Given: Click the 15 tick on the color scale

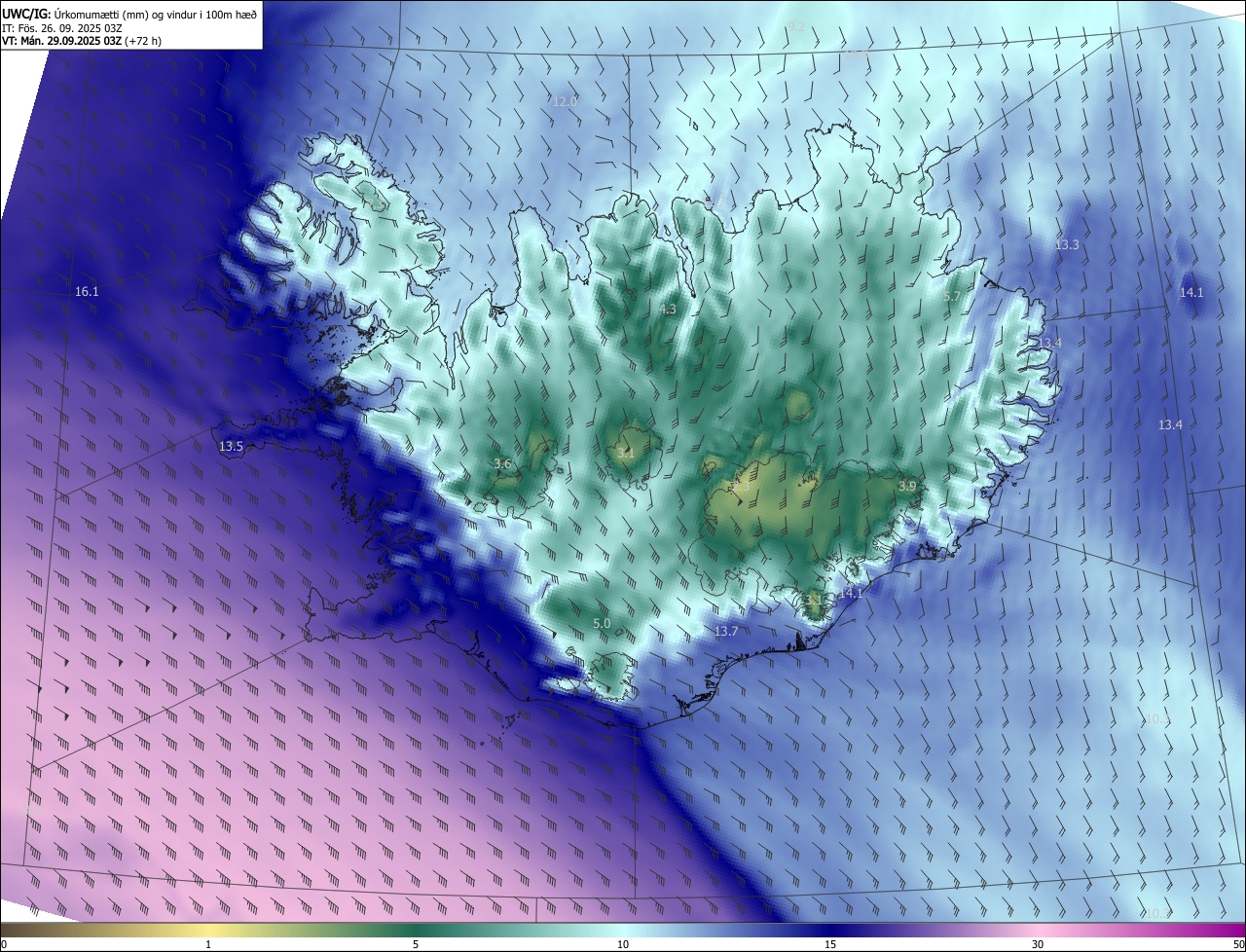Looking at the screenshot, I should coord(830,944).
